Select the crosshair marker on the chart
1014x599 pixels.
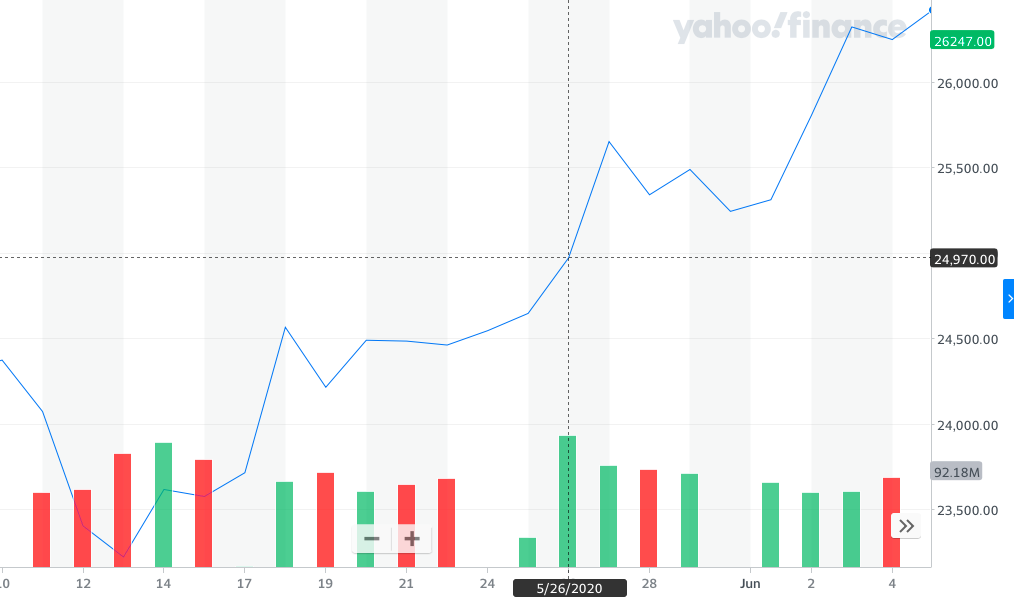point(568,258)
